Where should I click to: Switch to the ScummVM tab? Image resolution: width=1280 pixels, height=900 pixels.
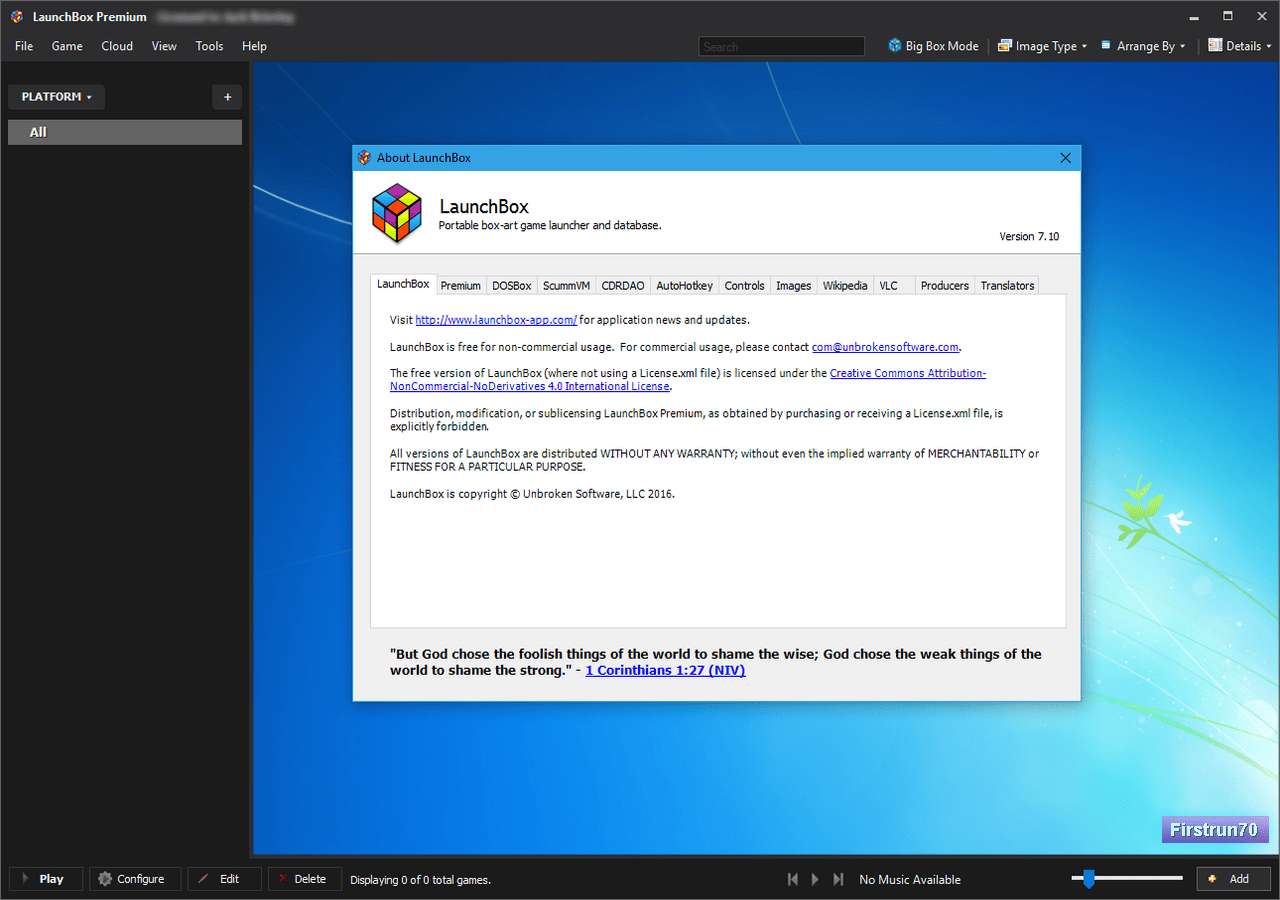[566, 285]
